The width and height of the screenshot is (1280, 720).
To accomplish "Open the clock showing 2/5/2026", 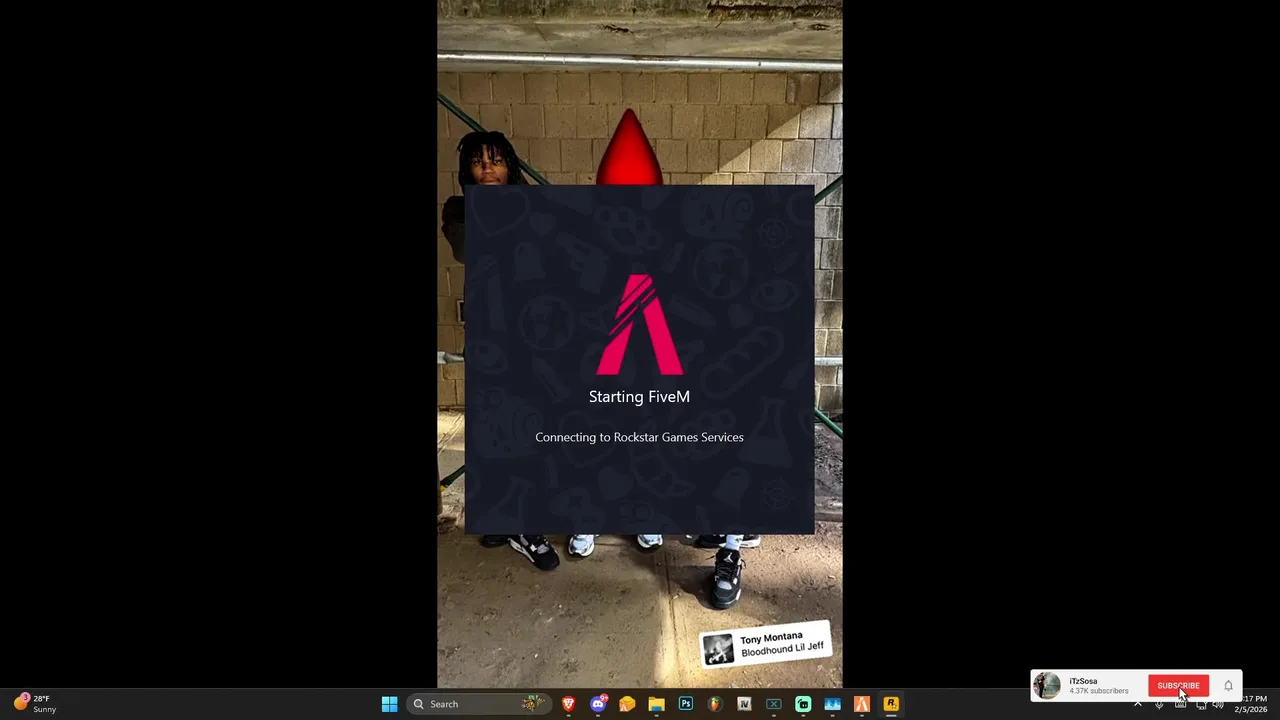I will pos(1251,704).
